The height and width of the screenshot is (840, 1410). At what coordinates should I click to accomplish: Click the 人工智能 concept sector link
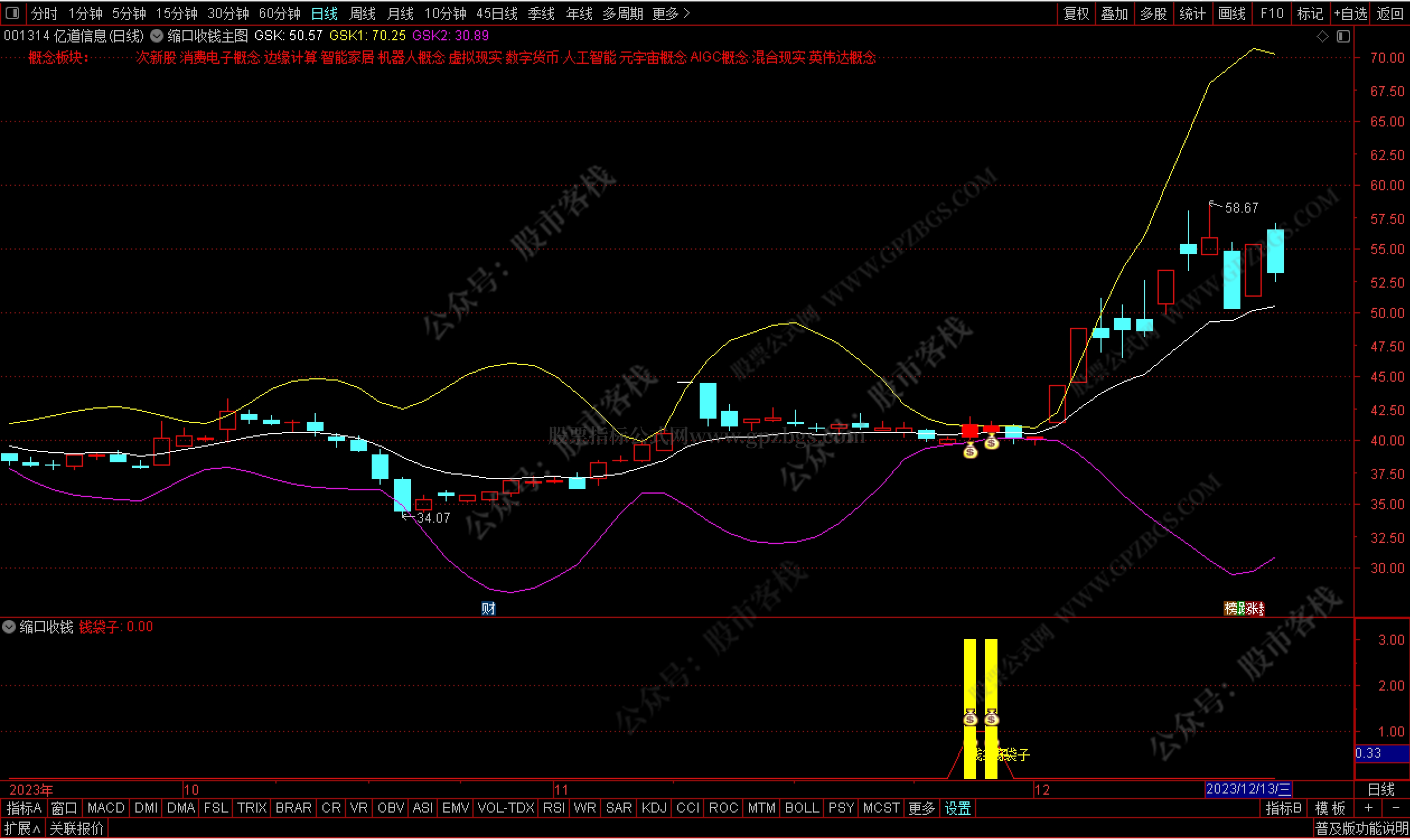(x=589, y=58)
